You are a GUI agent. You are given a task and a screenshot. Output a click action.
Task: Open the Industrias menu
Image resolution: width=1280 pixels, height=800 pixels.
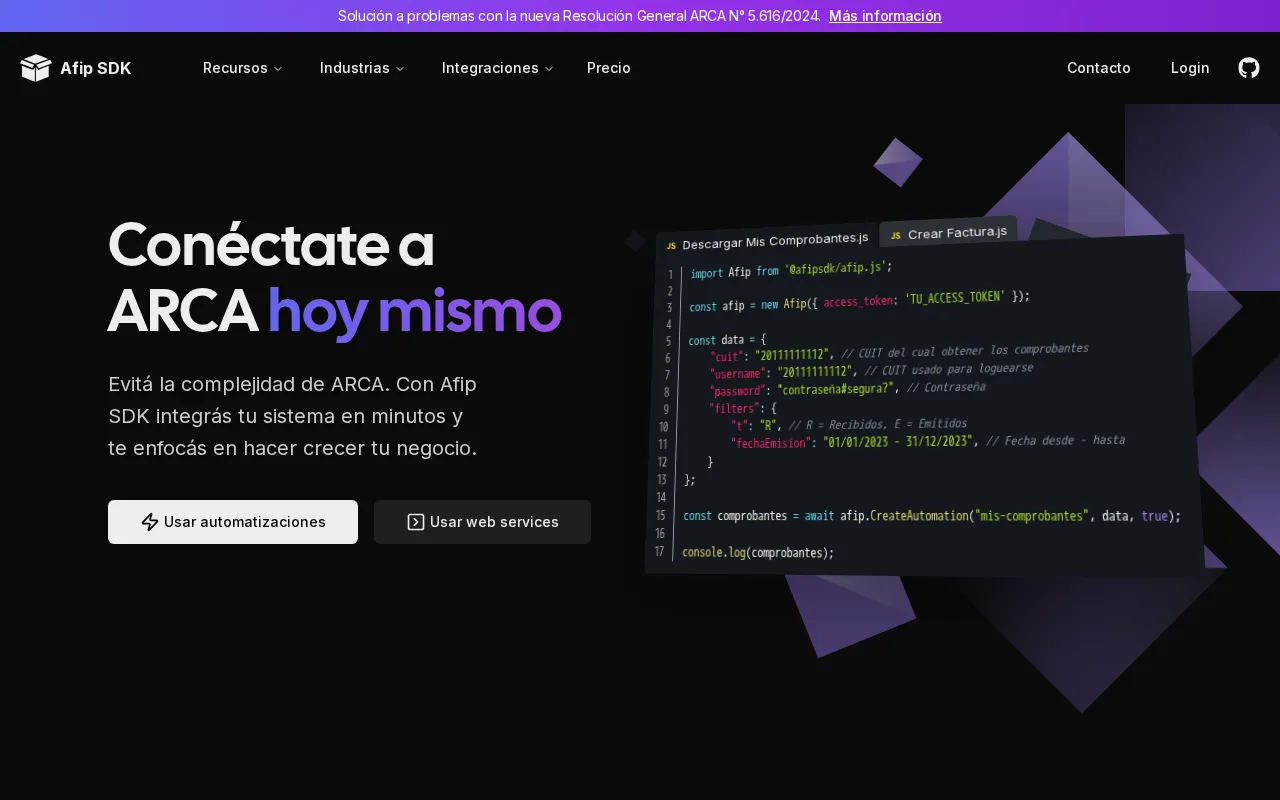coord(362,68)
